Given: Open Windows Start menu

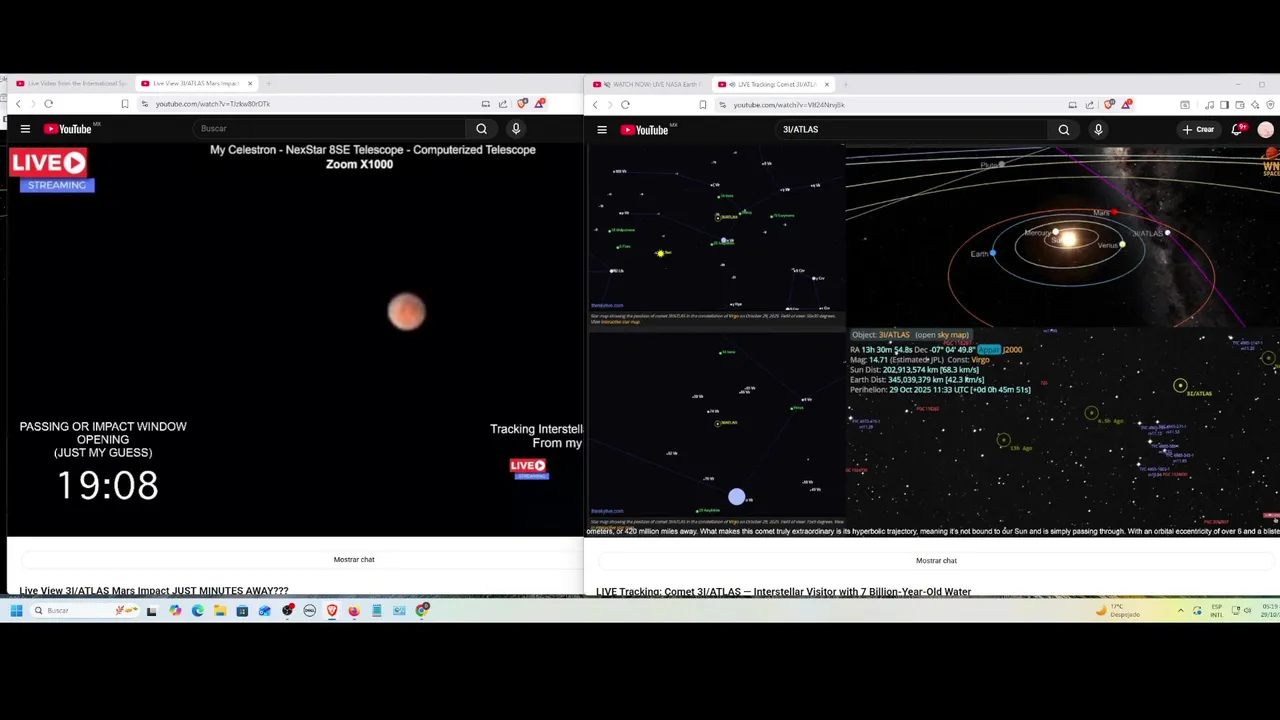Looking at the screenshot, I should click(16, 611).
